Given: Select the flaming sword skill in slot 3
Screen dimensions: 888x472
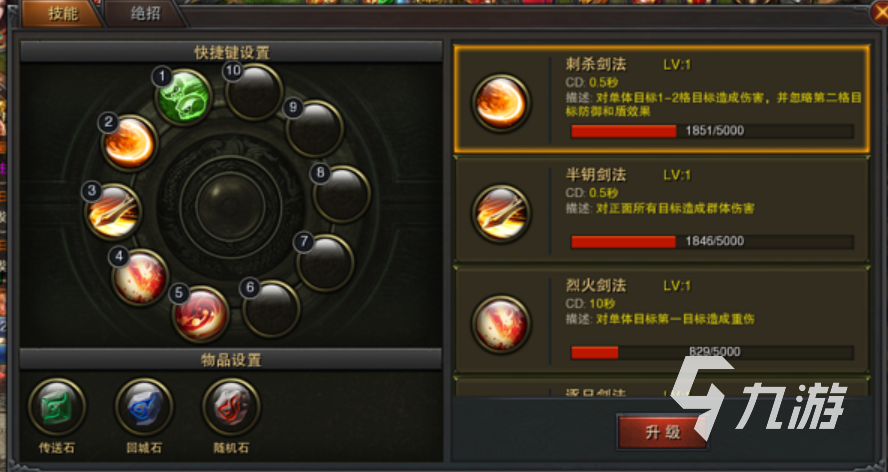Looking at the screenshot, I should (113, 211).
